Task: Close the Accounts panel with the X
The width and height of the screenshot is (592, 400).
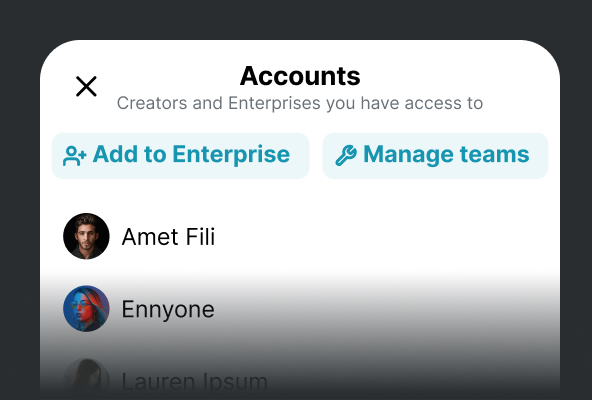Action: [86, 86]
